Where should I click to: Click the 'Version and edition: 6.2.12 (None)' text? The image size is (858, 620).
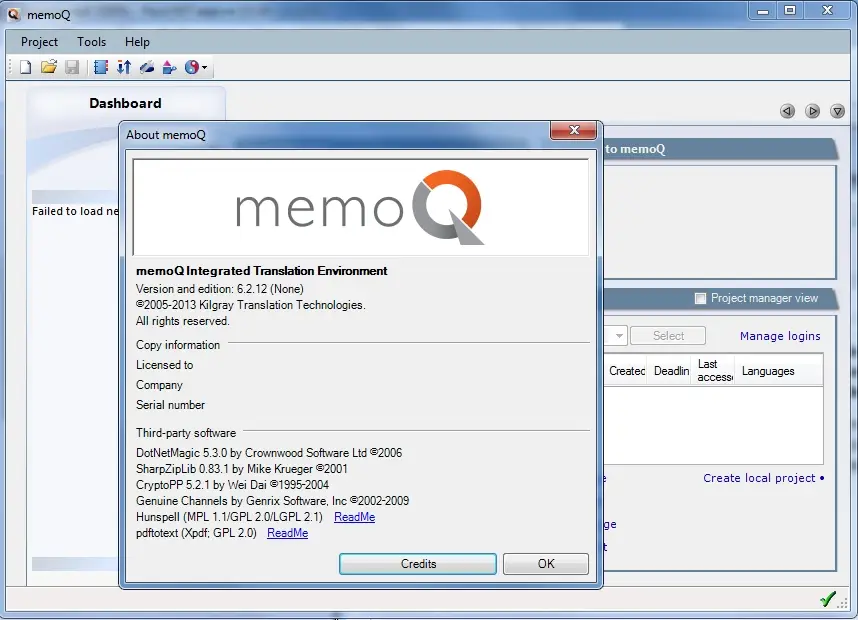pyautogui.click(x=219, y=289)
